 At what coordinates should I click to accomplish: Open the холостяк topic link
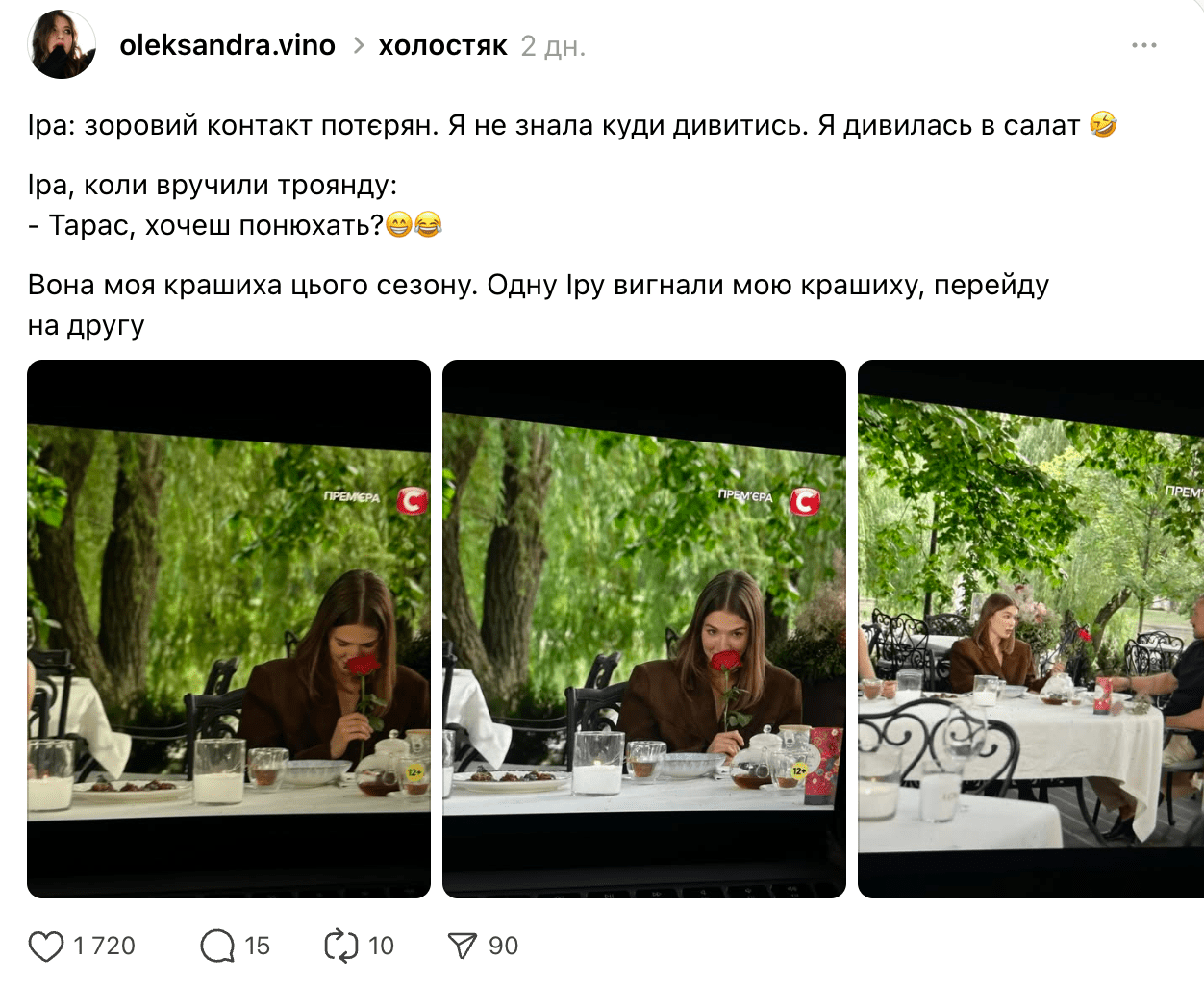tap(442, 45)
